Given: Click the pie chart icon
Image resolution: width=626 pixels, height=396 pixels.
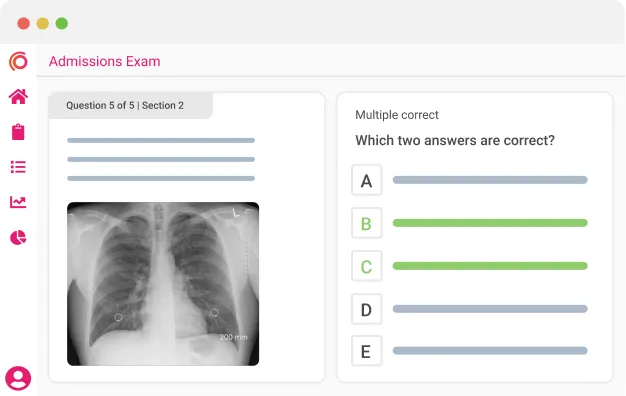Looking at the screenshot, I should [18, 238].
